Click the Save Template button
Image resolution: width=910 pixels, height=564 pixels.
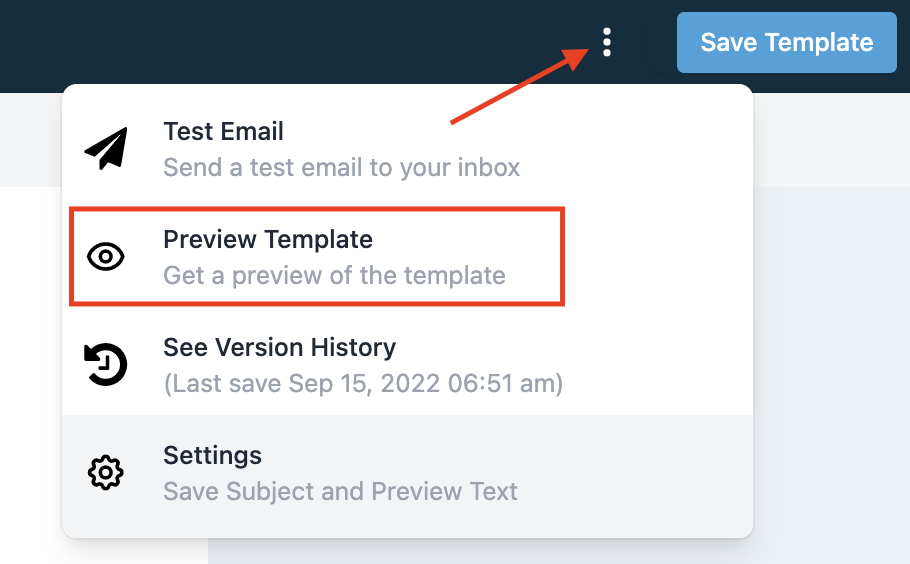(786, 42)
